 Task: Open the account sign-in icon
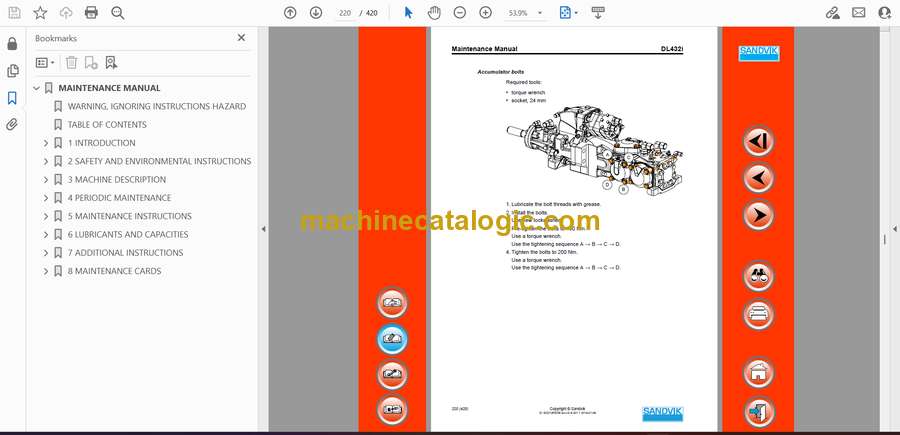[885, 13]
